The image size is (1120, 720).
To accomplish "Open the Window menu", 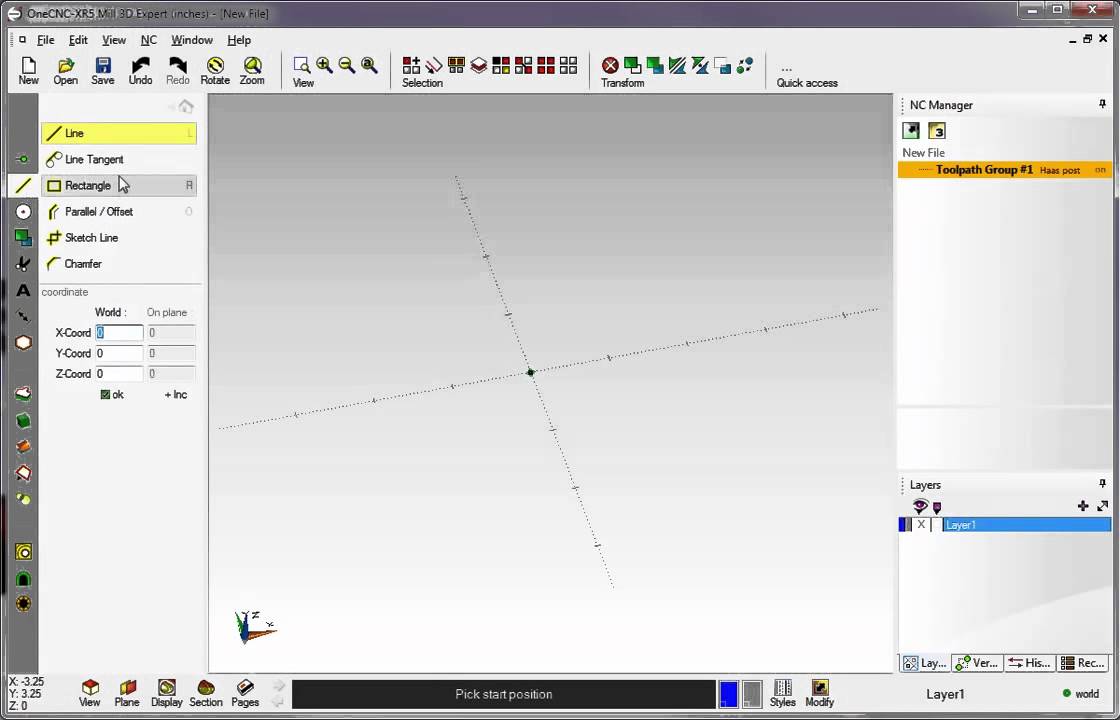I will [191, 40].
